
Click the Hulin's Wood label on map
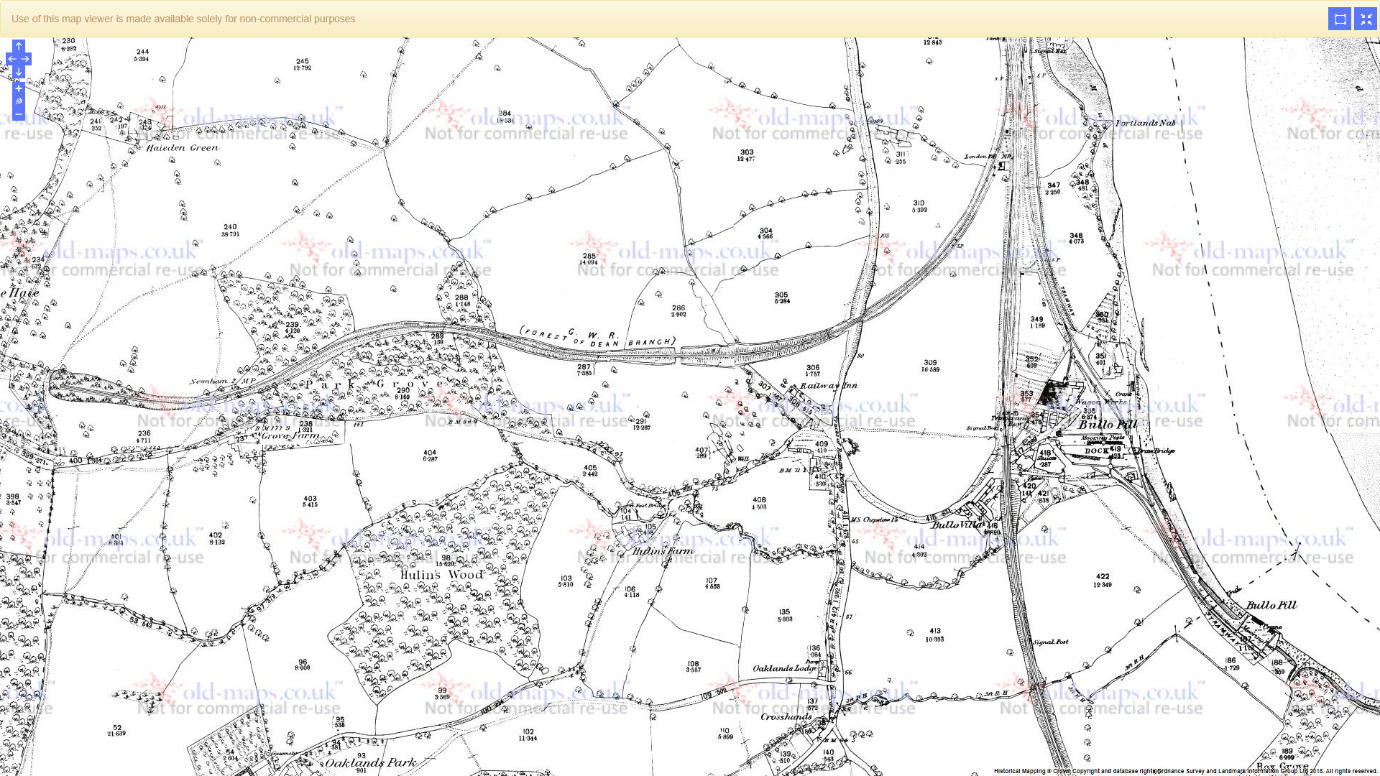pos(441,575)
